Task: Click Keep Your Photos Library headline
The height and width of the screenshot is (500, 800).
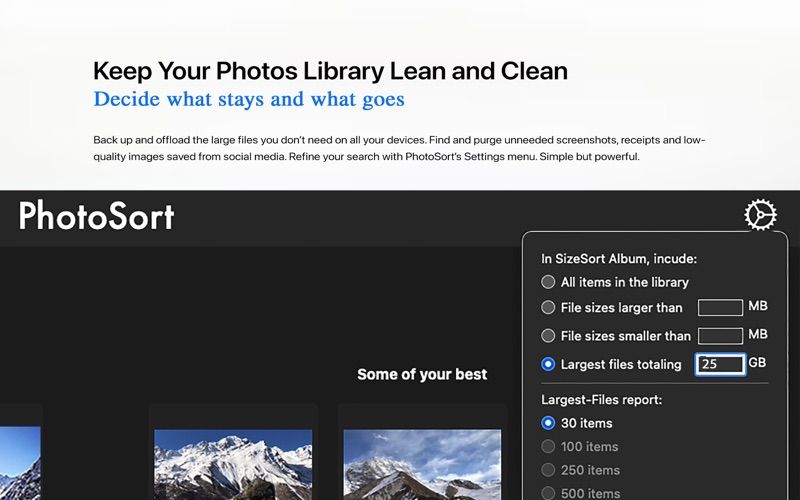Action: 330,71
